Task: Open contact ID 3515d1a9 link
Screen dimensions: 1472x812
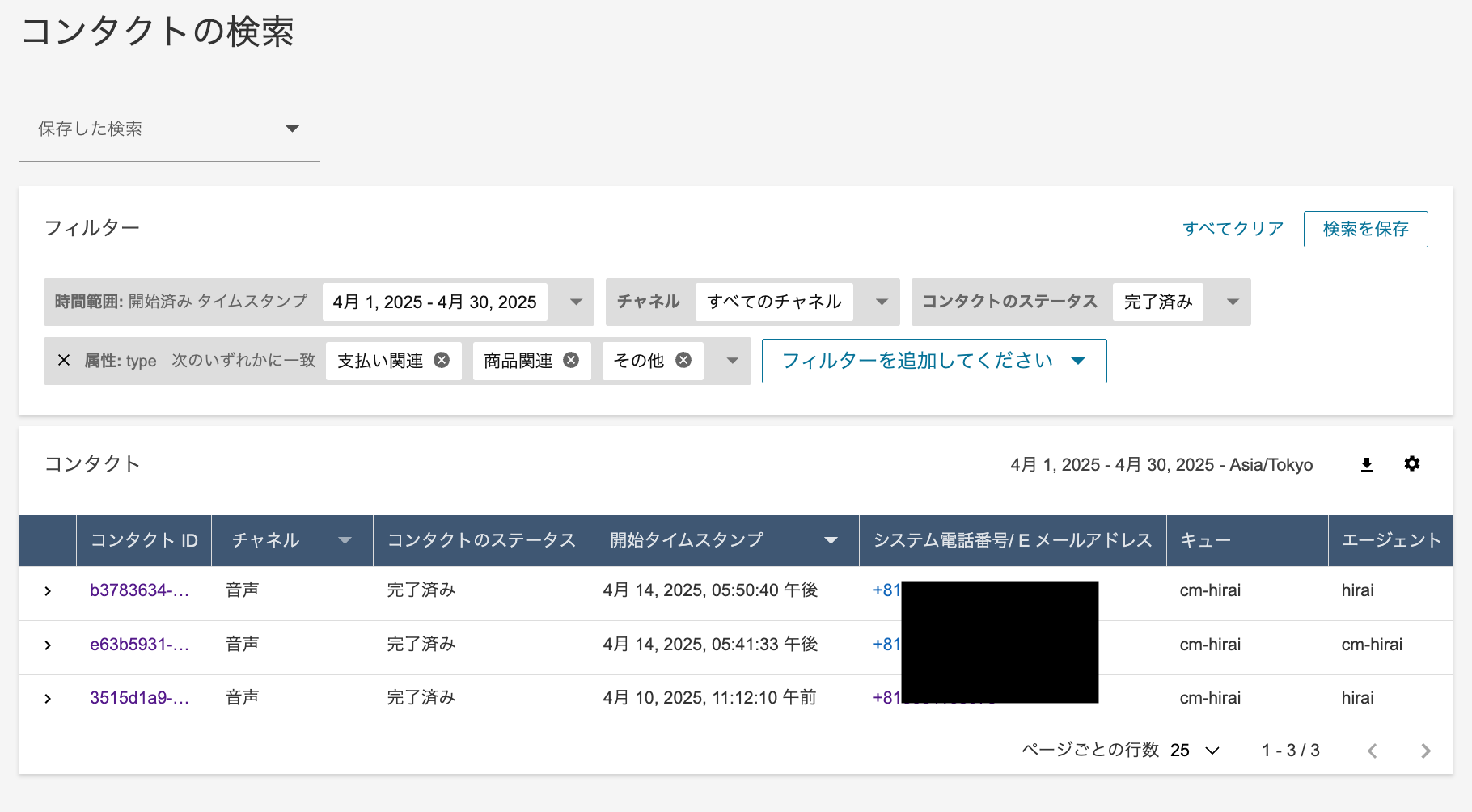Action: pos(139,698)
